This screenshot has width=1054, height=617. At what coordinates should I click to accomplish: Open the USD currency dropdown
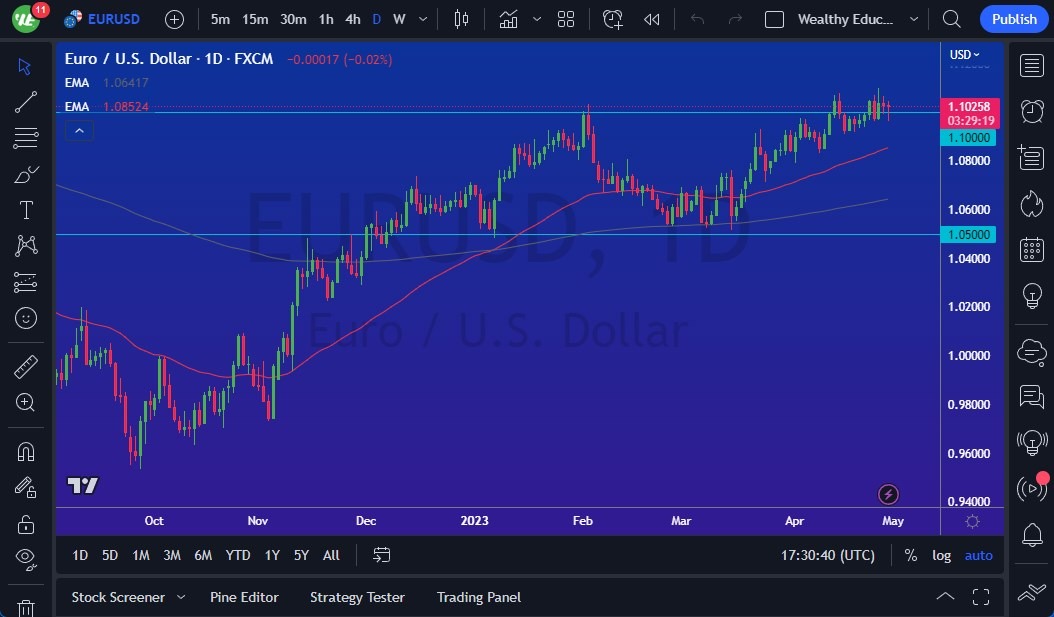(964, 54)
